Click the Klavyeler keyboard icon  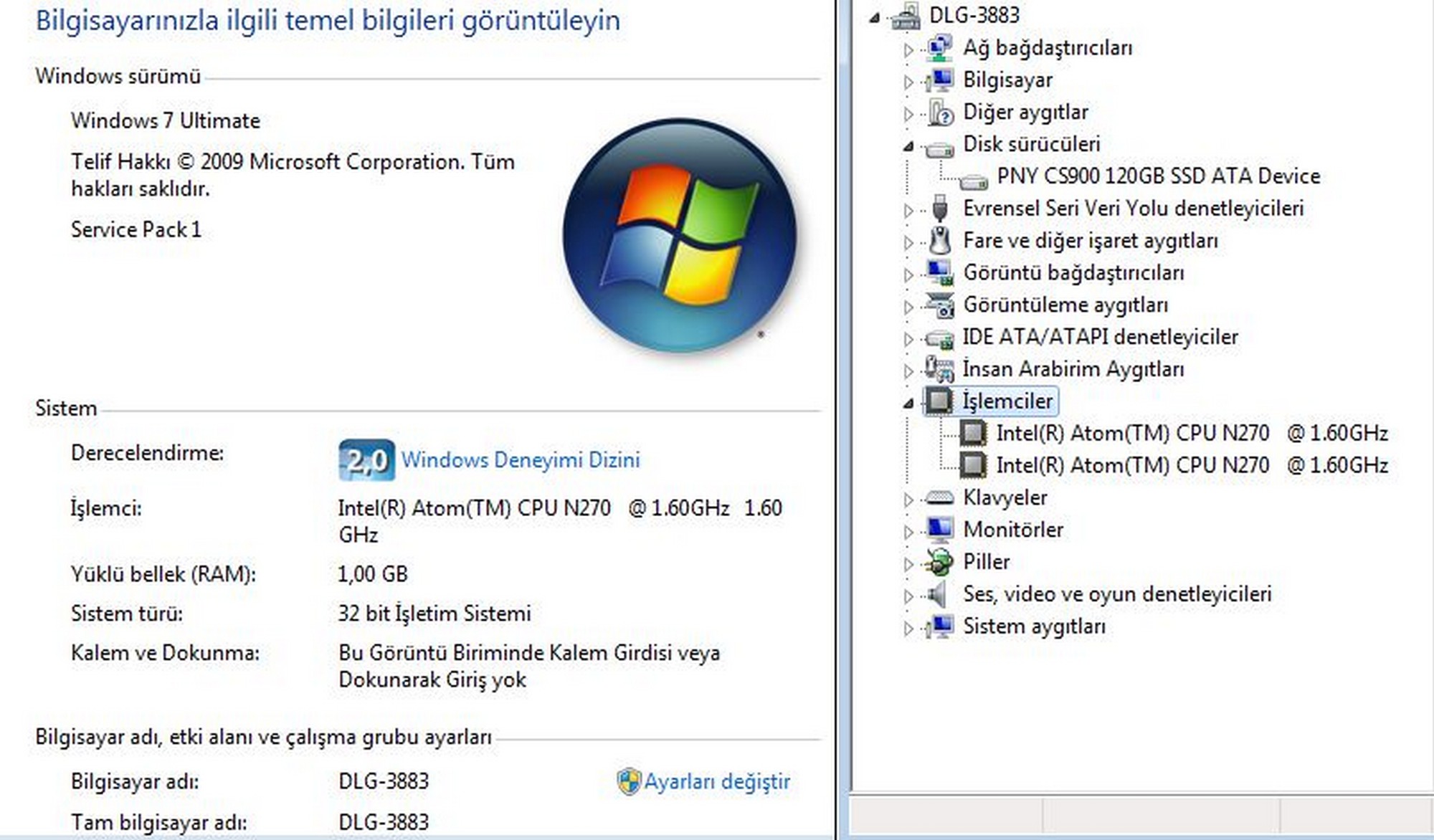(939, 497)
